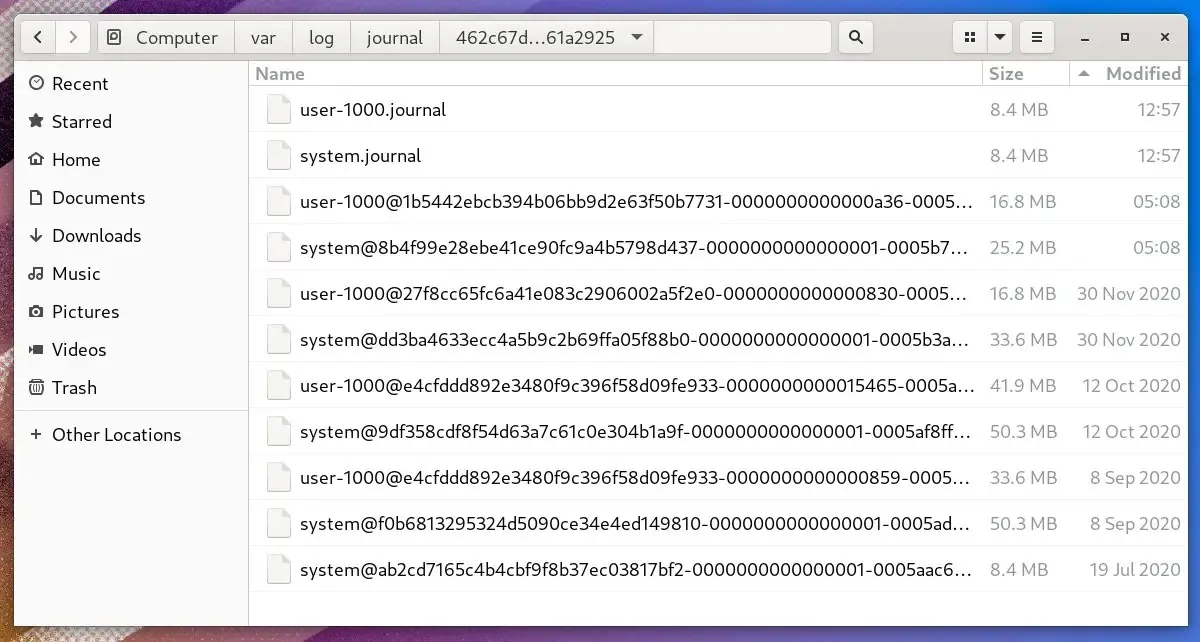The image size is (1200, 642).
Task: Select file system@f0b6813295324d5090ce34e4ed149810
Action: point(717,524)
